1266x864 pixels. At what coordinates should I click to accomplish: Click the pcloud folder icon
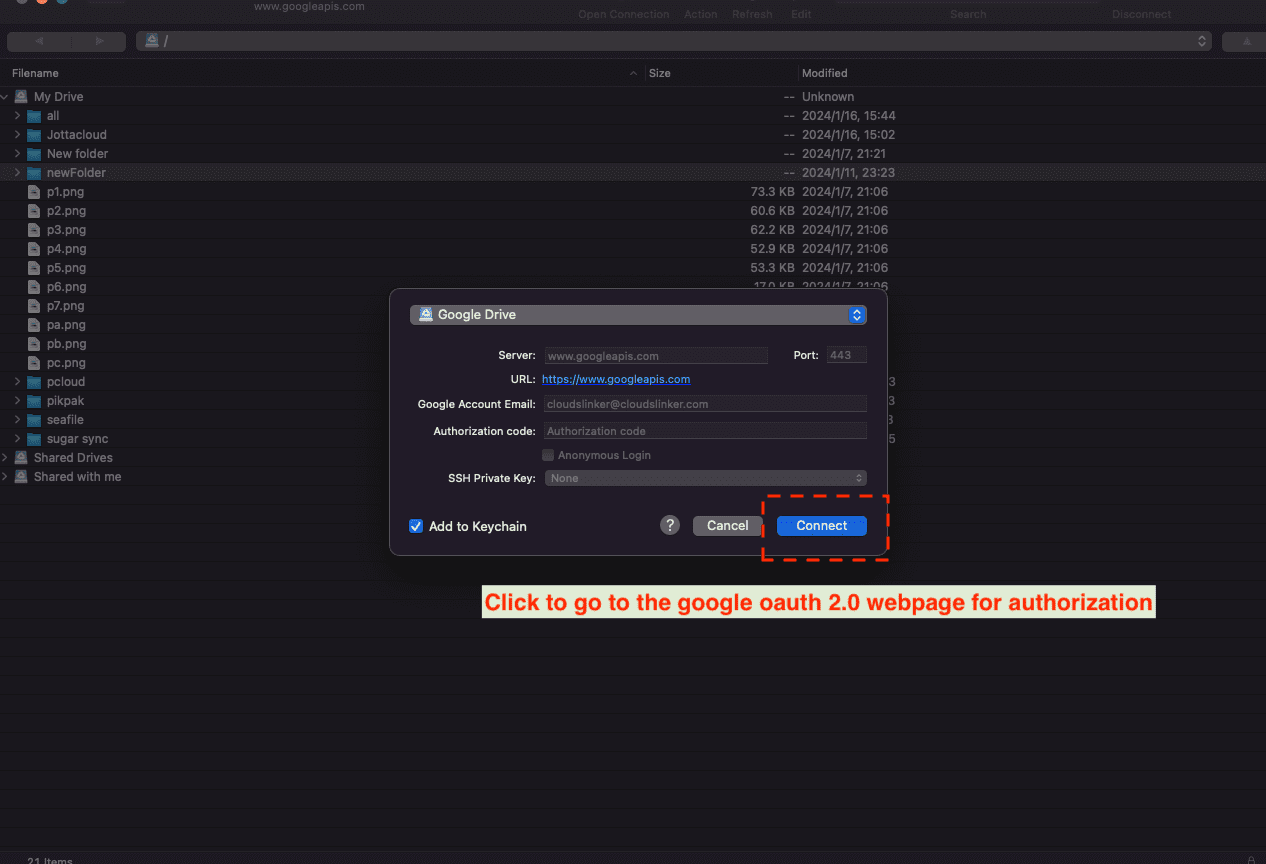pos(34,382)
